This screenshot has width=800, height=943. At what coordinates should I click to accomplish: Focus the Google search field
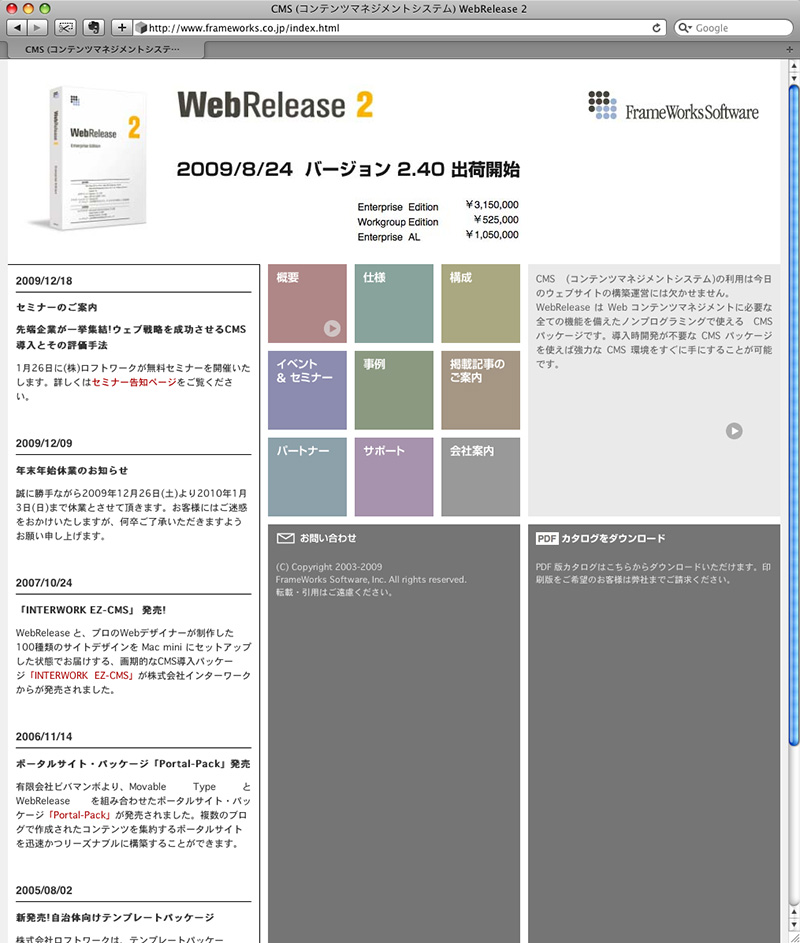[734, 28]
